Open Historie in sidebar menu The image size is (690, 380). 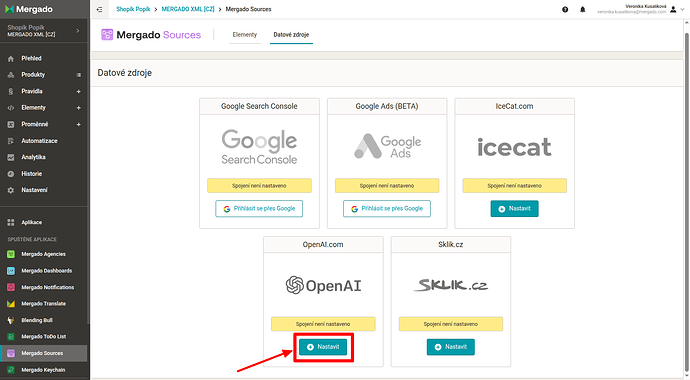point(32,174)
